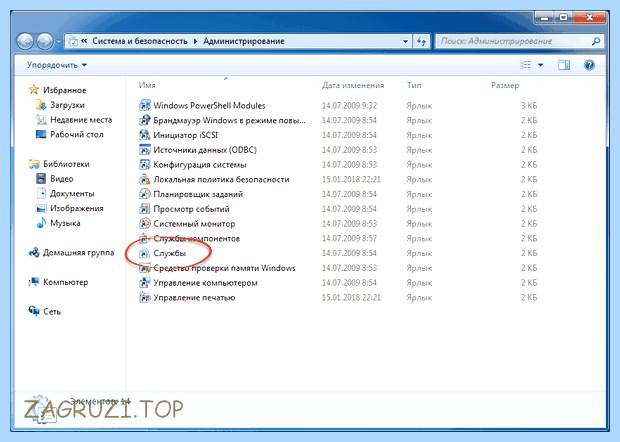Click "Система и безопасность" breadcrumb

pos(140,41)
